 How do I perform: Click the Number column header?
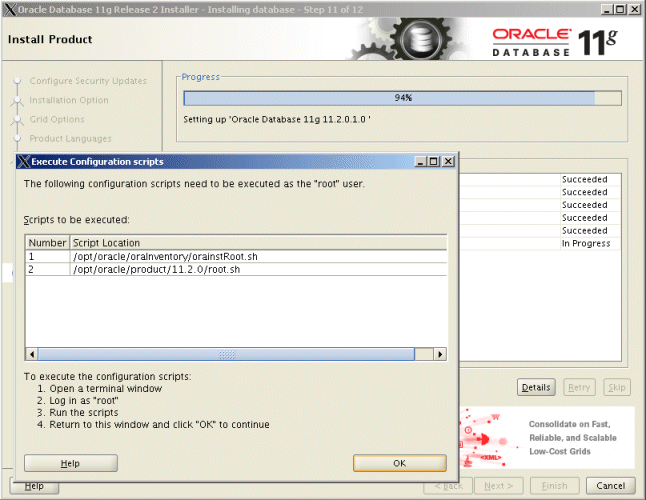(x=48, y=243)
